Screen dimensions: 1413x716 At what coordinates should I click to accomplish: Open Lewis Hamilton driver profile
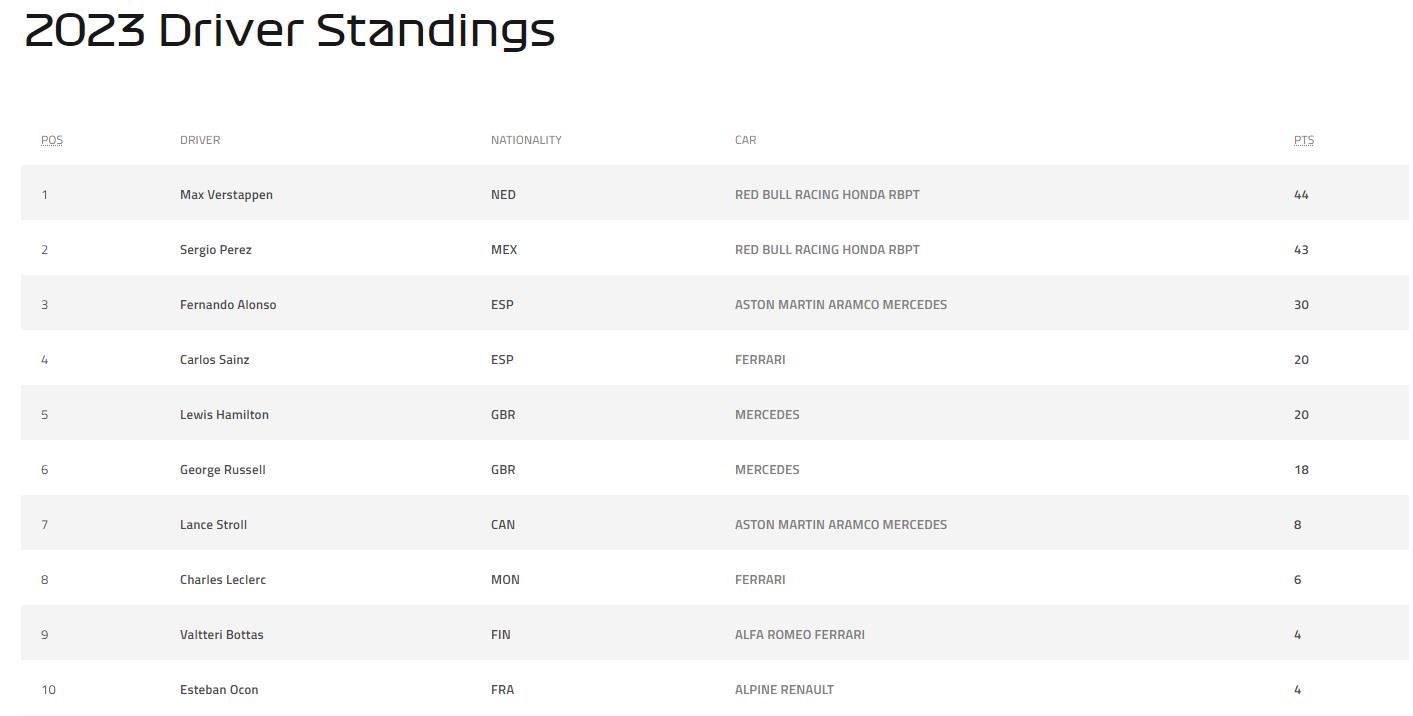coord(224,415)
